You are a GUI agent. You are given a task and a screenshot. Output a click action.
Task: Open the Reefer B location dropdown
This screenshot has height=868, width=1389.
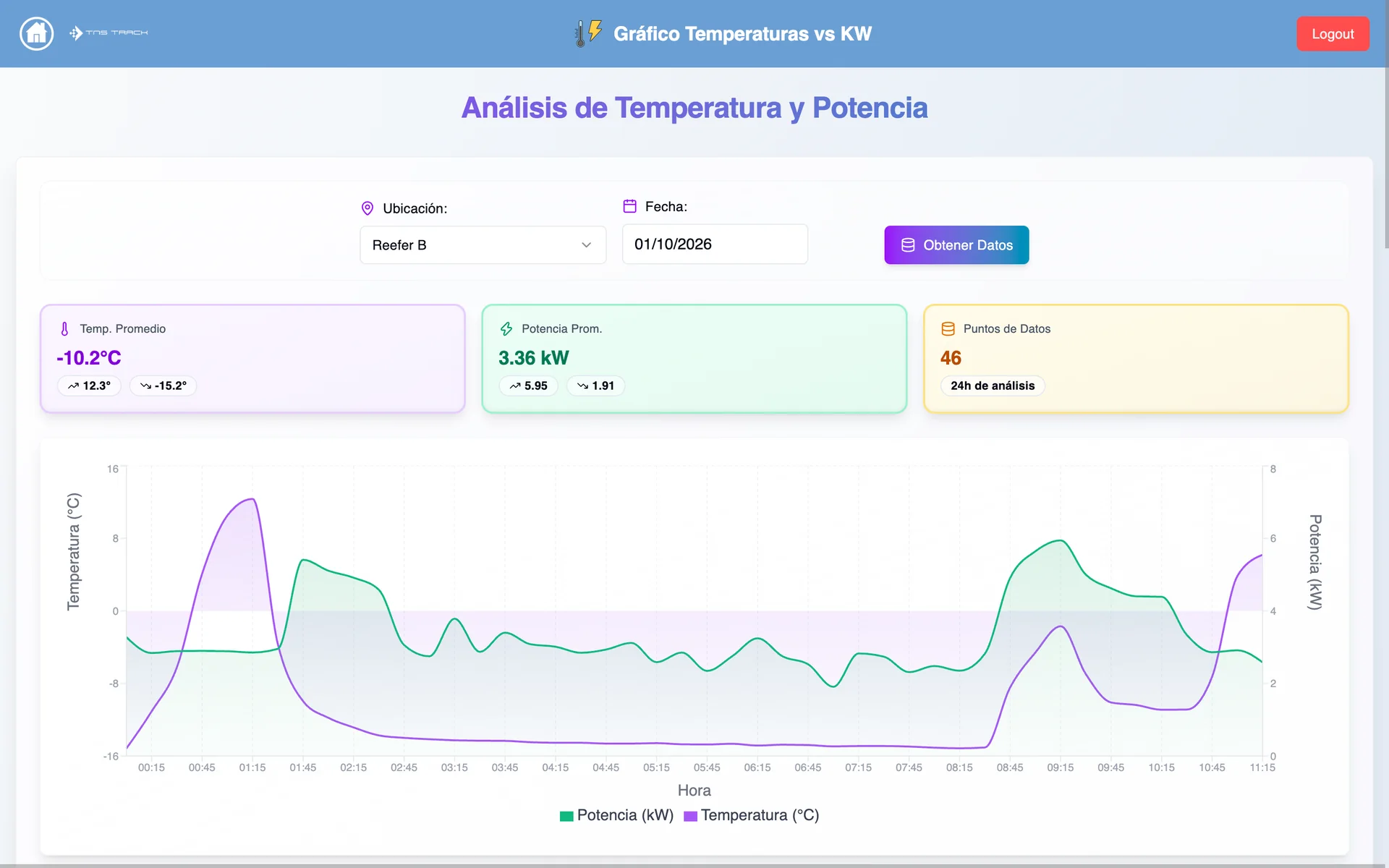coord(483,245)
